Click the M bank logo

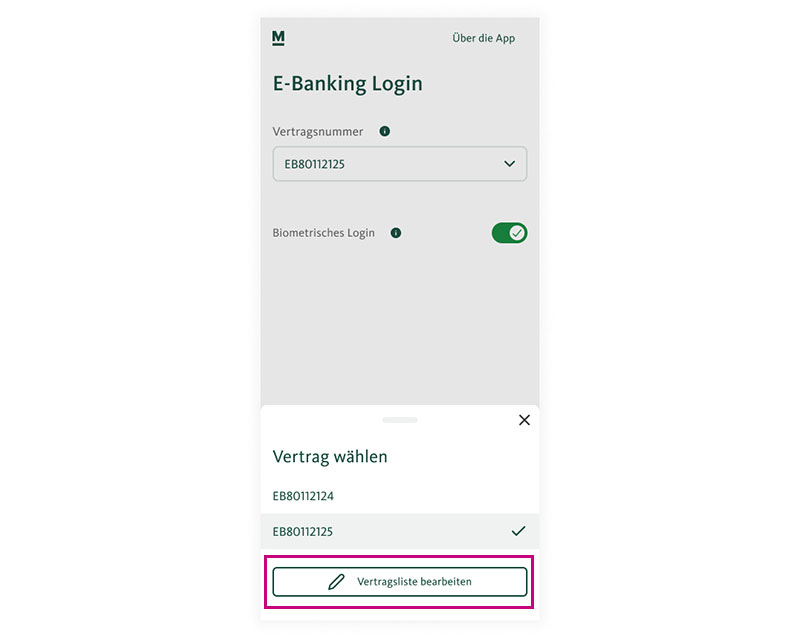pyautogui.click(x=278, y=38)
